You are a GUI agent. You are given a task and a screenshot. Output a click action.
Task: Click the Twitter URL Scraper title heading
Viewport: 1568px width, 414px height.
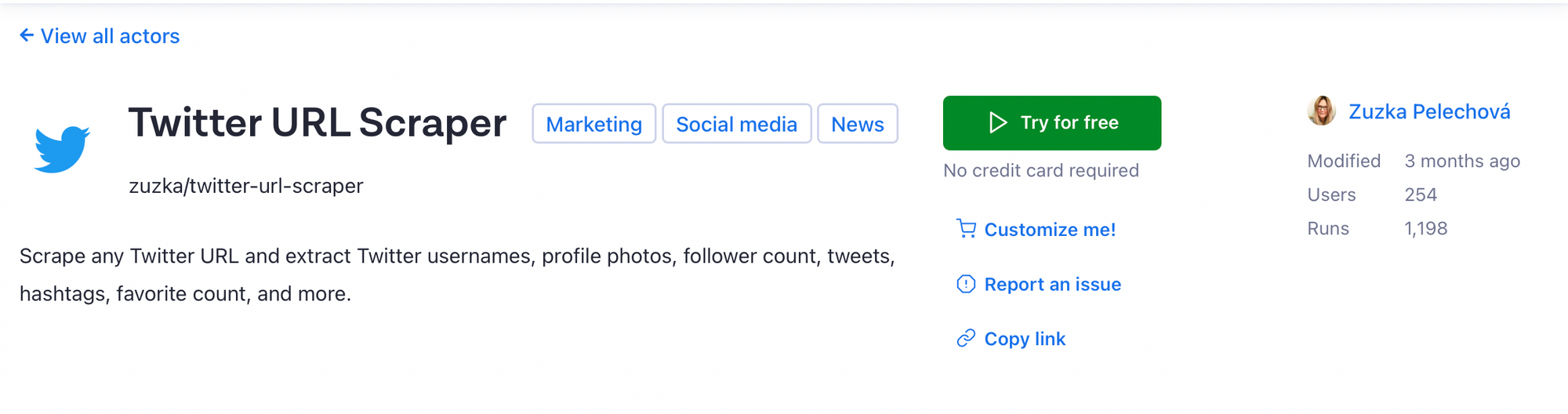click(x=318, y=123)
